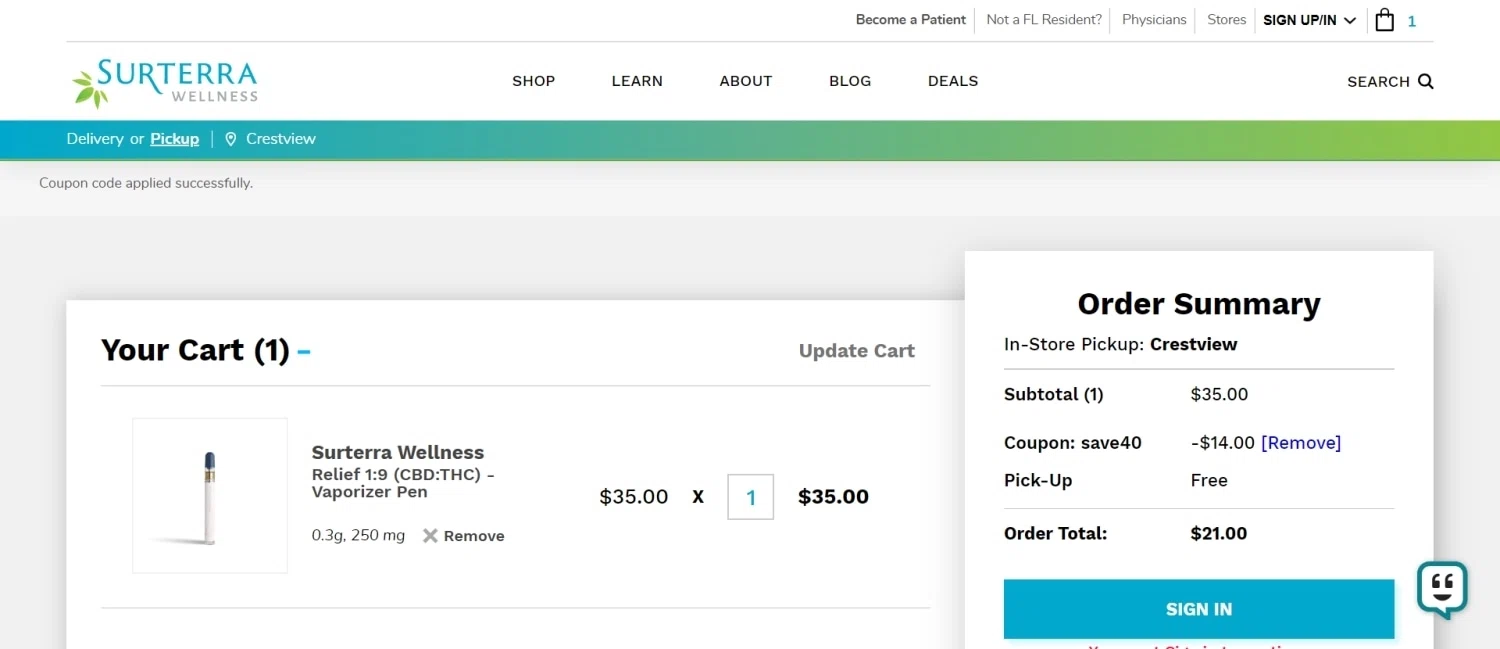Switch to Pickup option link
Viewport: 1500px width, 649px height.
[x=174, y=139]
